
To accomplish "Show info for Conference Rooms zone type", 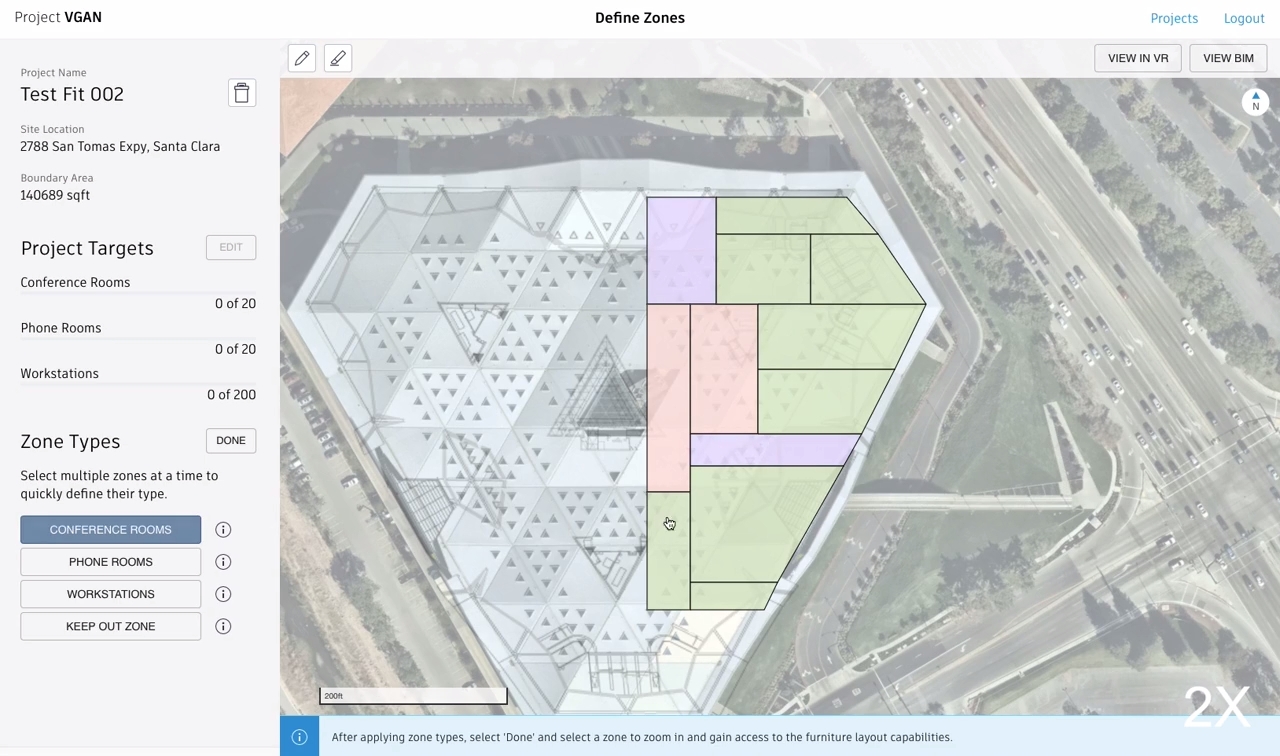I will pos(223,530).
